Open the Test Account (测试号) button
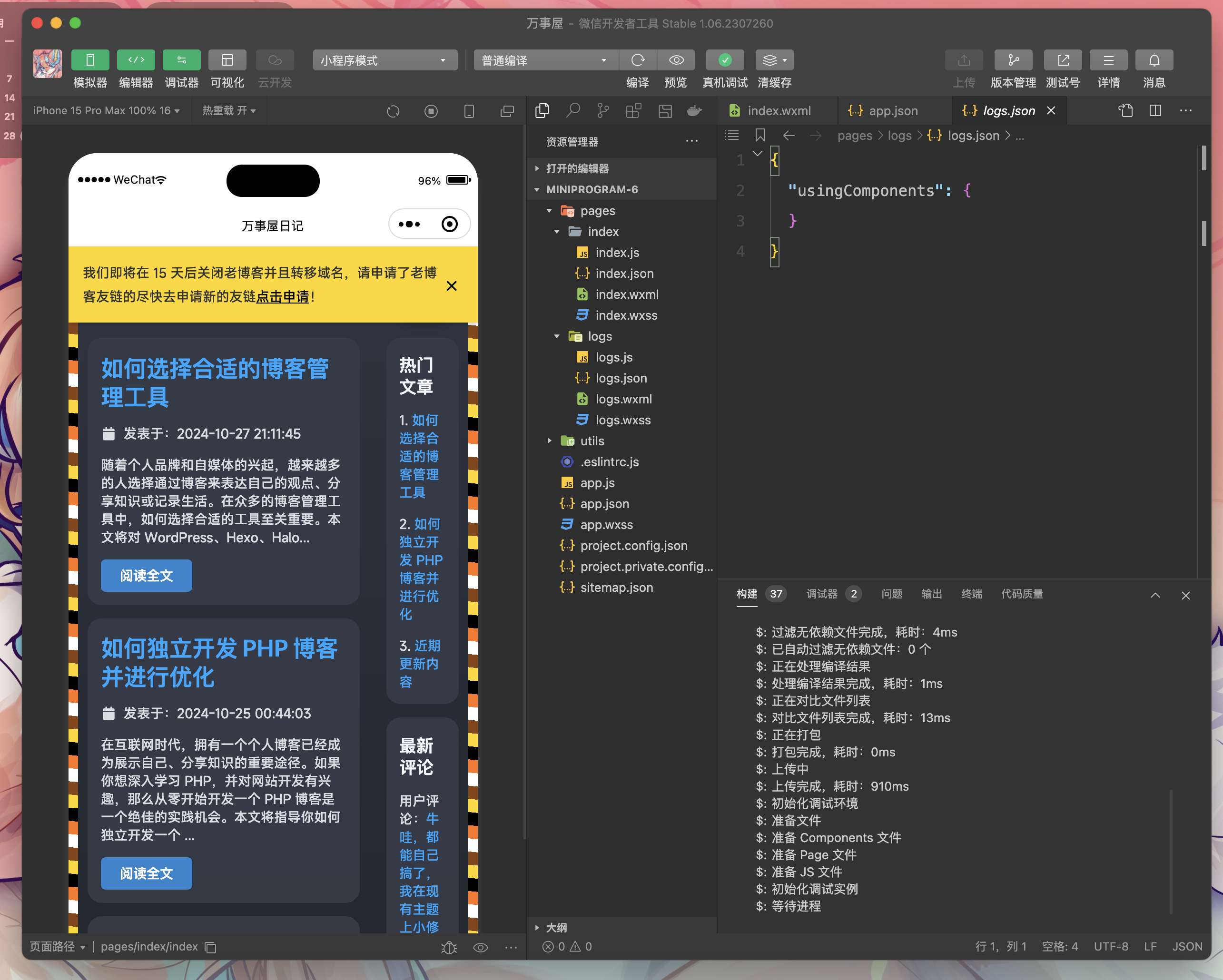The width and height of the screenshot is (1223, 980). tap(1063, 60)
